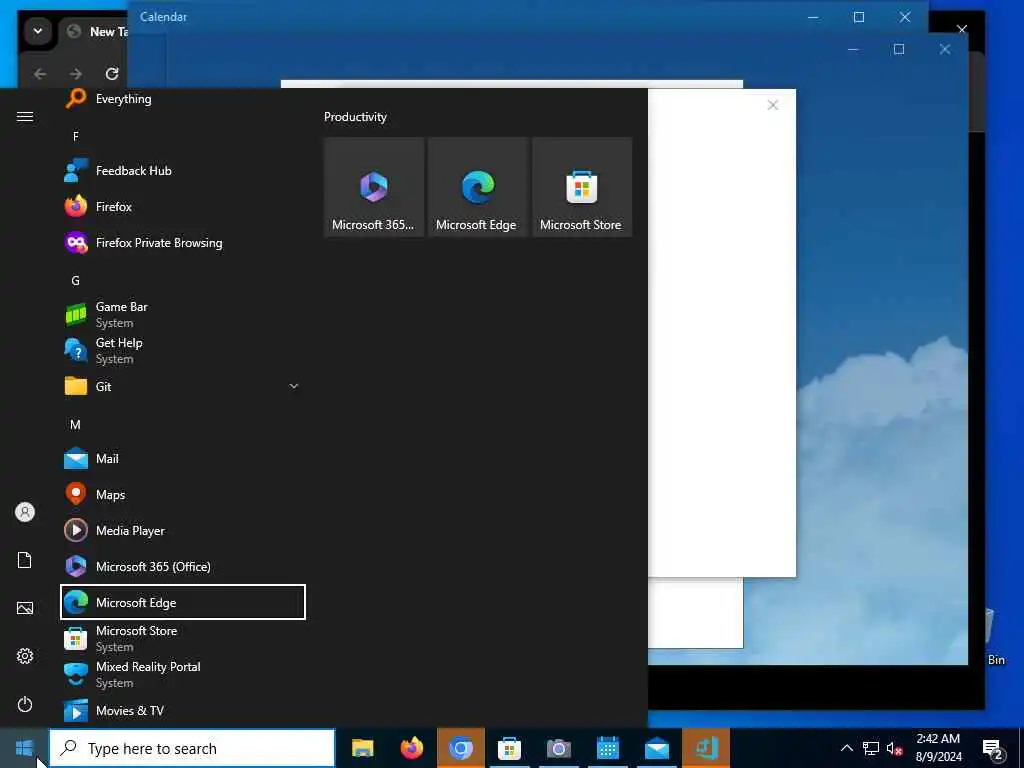The image size is (1024, 768).
Task: Minimize the Calendar window
Action: pyautogui.click(x=813, y=17)
